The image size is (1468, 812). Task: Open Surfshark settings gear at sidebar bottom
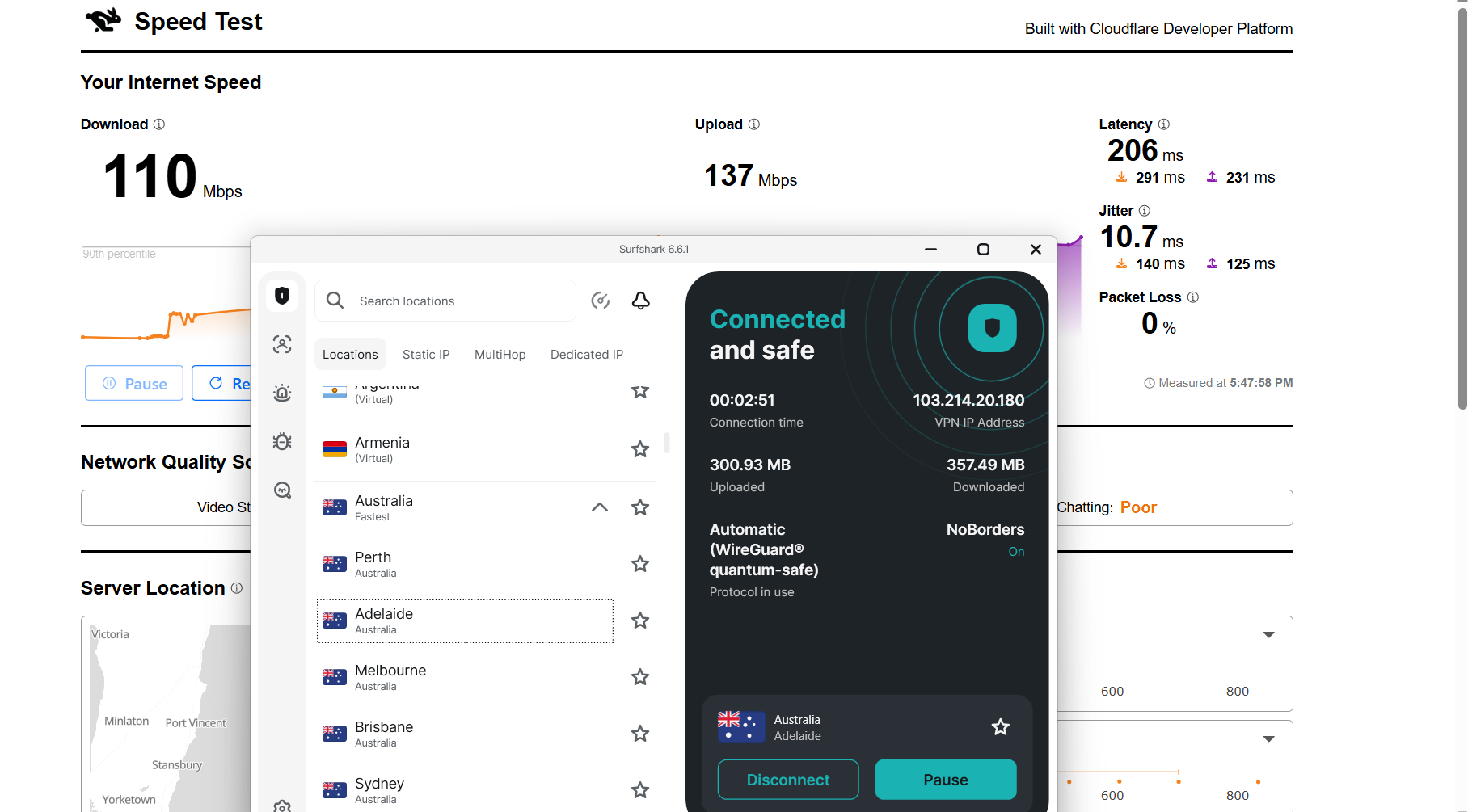pyautogui.click(x=282, y=805)
